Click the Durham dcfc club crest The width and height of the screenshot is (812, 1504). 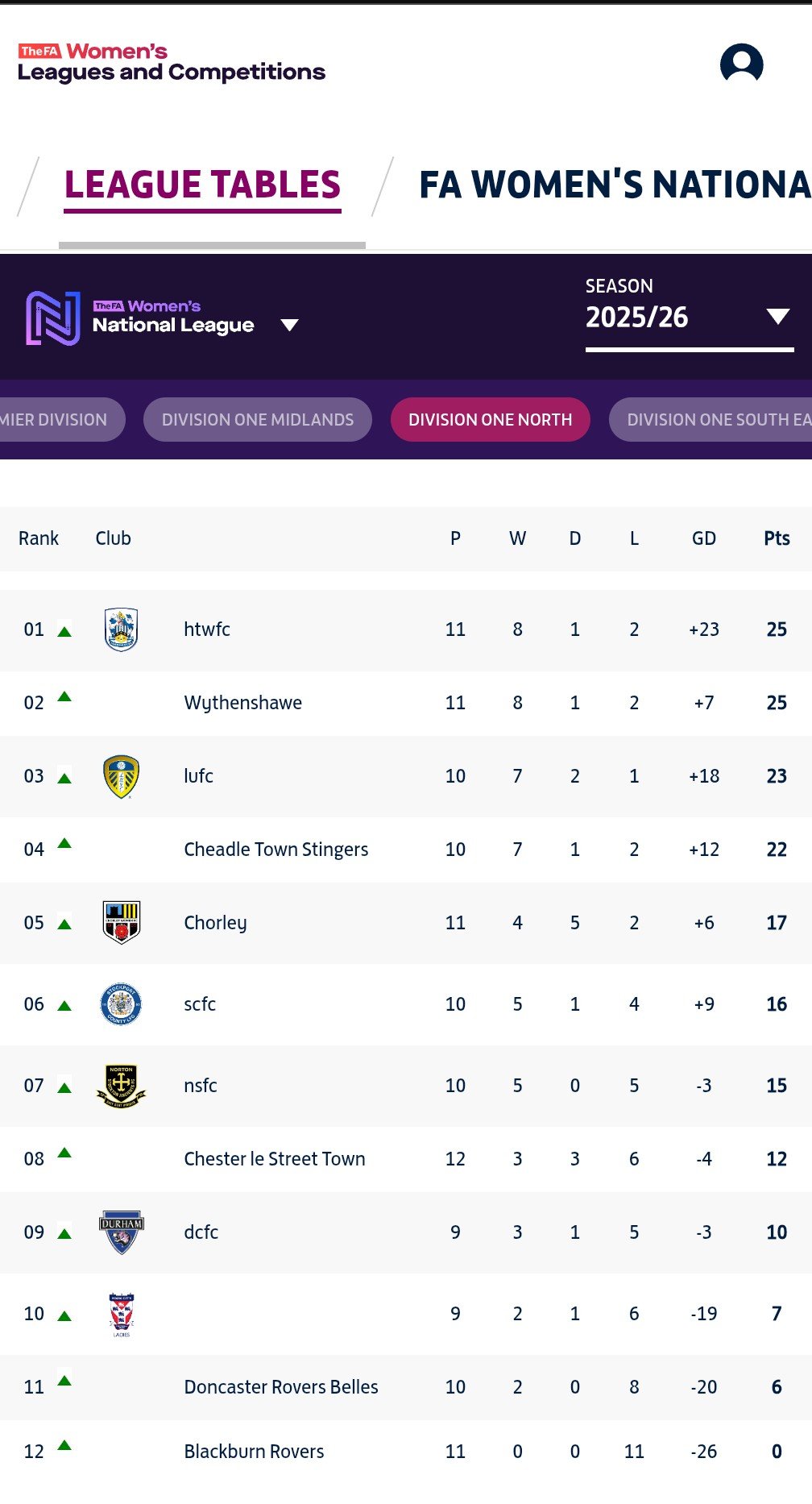click(122, 1232)
